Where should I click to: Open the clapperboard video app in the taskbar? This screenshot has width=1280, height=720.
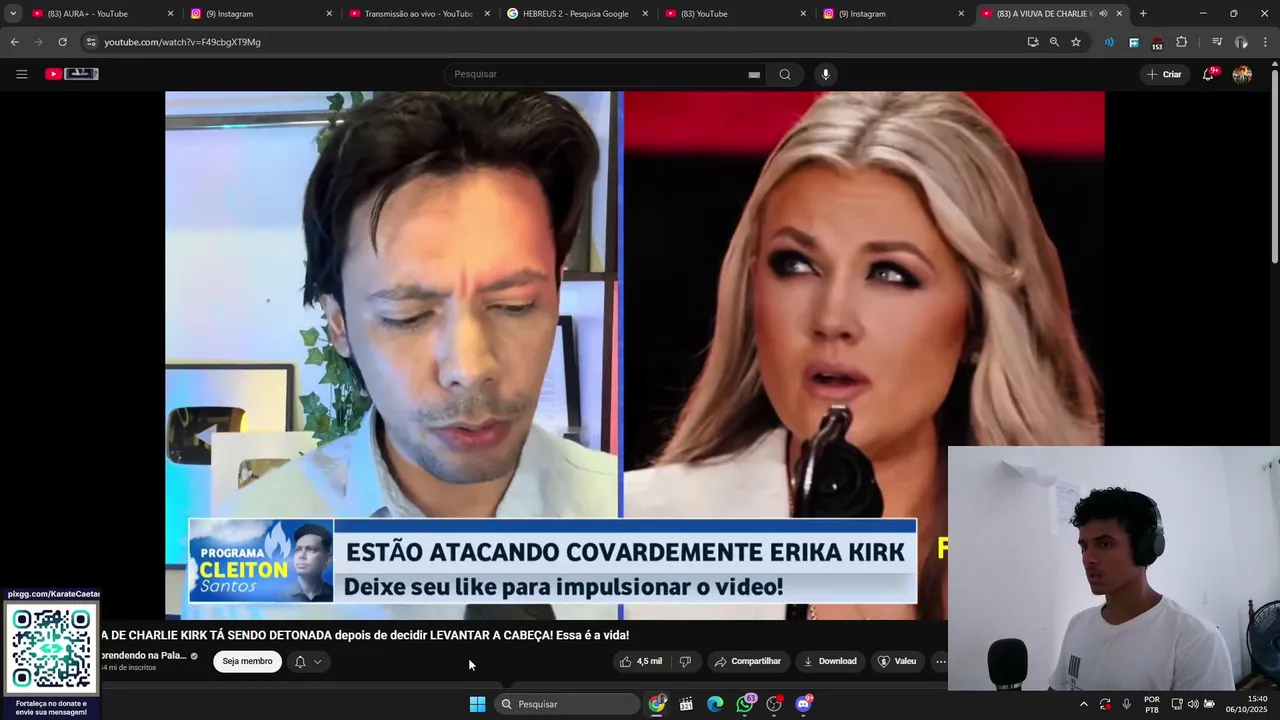pos(686,704)
